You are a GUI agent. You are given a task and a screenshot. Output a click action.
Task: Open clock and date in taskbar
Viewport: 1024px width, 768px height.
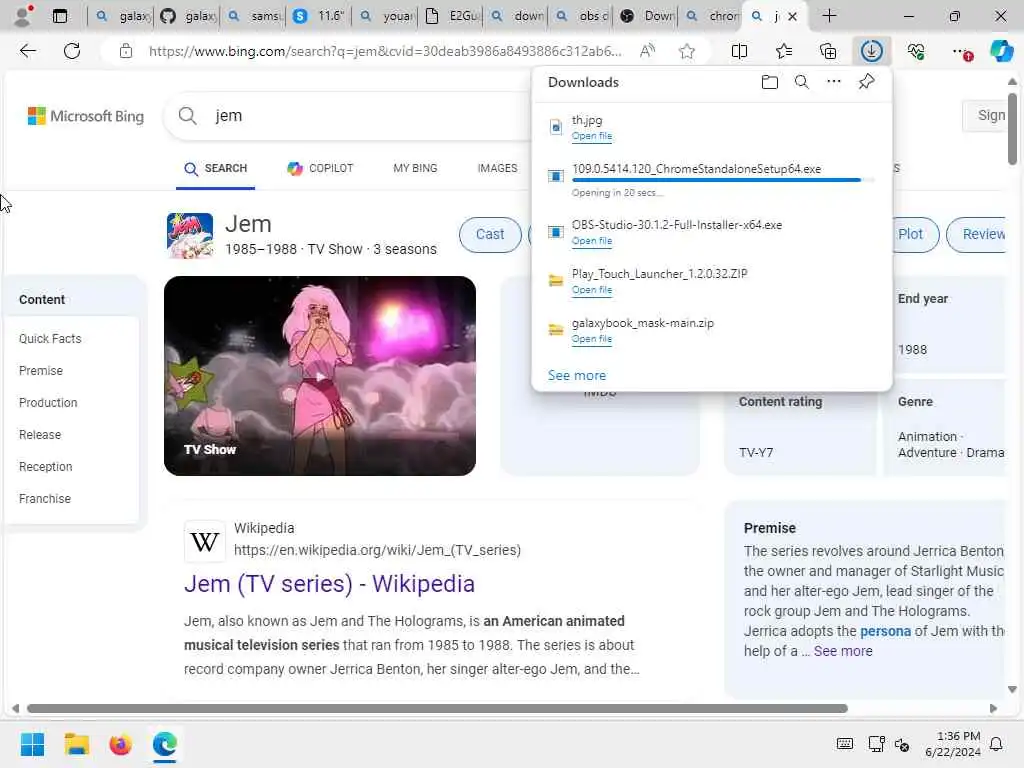click(x=953, y=744)
